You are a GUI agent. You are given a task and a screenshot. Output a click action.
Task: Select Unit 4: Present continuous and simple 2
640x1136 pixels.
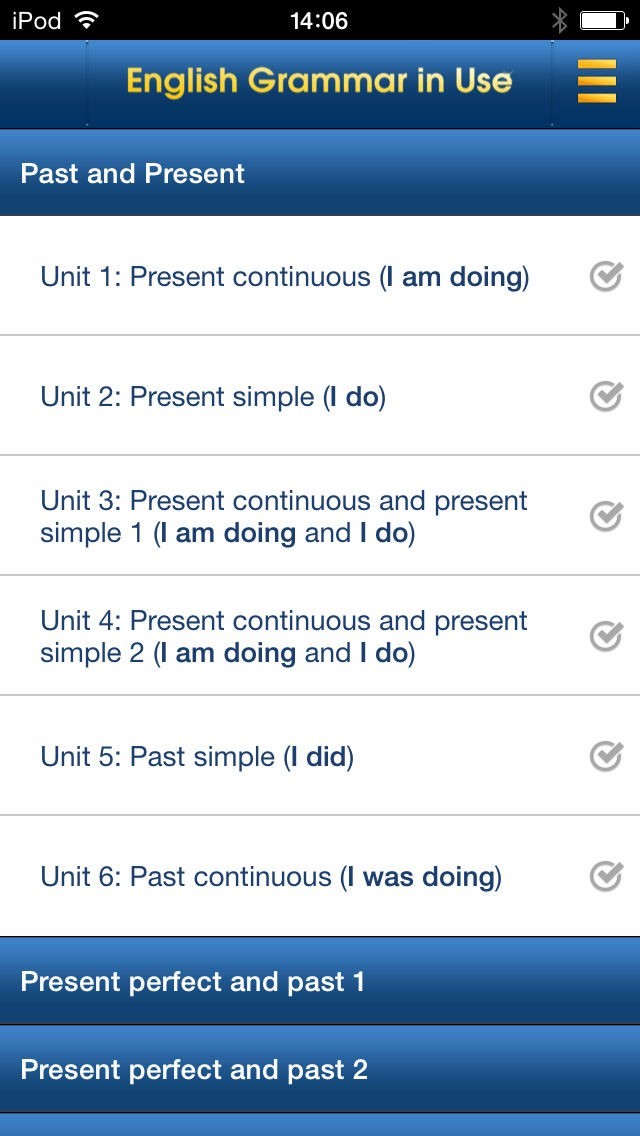284,637
